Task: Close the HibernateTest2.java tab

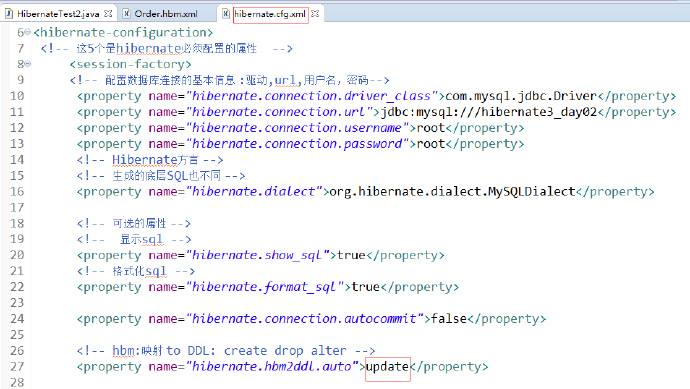Action: pyautogui.click(x=108, y=14)
